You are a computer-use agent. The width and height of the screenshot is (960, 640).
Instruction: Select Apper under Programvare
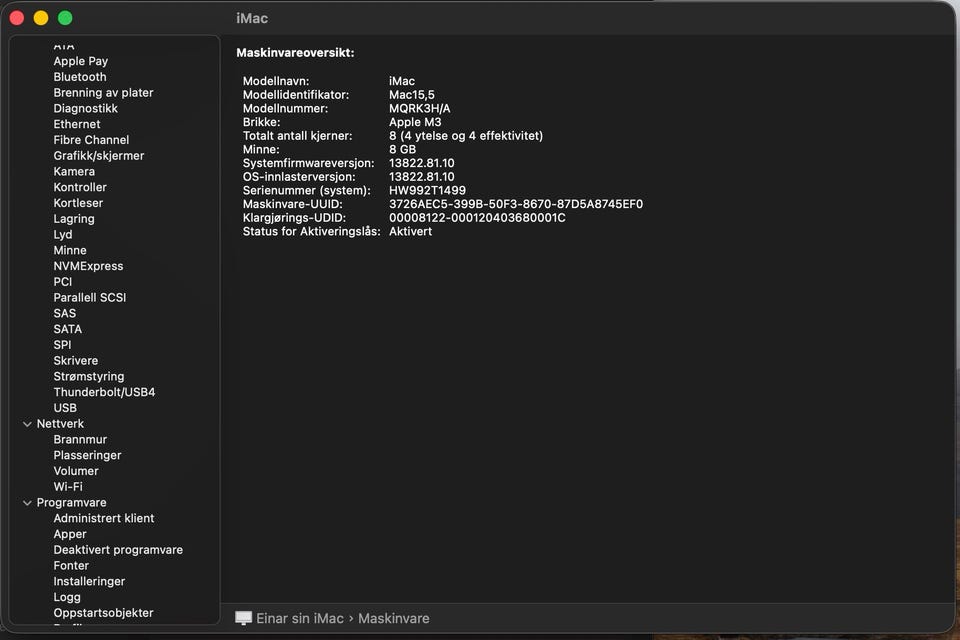[x=70, y=534]
